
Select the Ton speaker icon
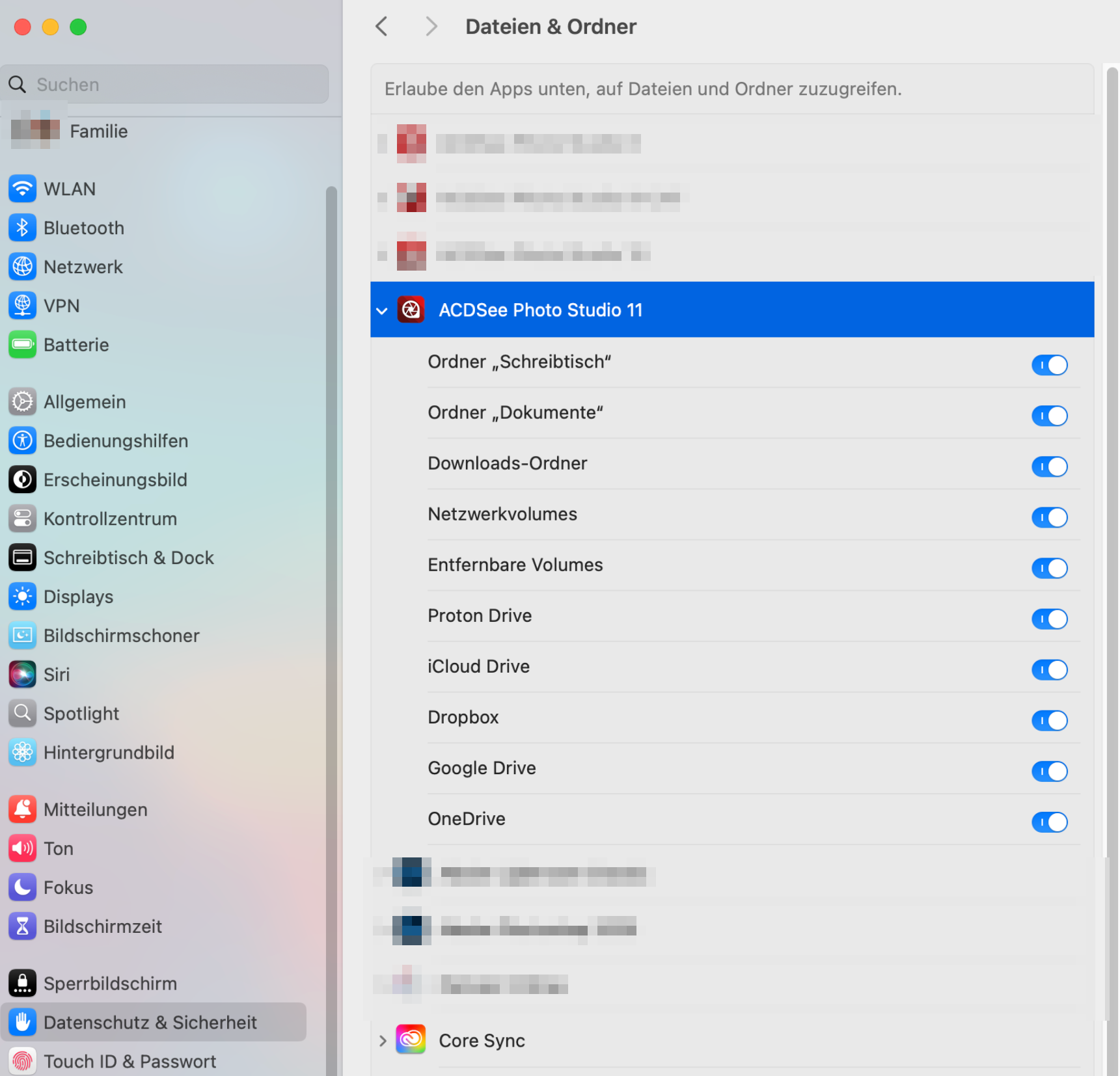tap(22, 849)
